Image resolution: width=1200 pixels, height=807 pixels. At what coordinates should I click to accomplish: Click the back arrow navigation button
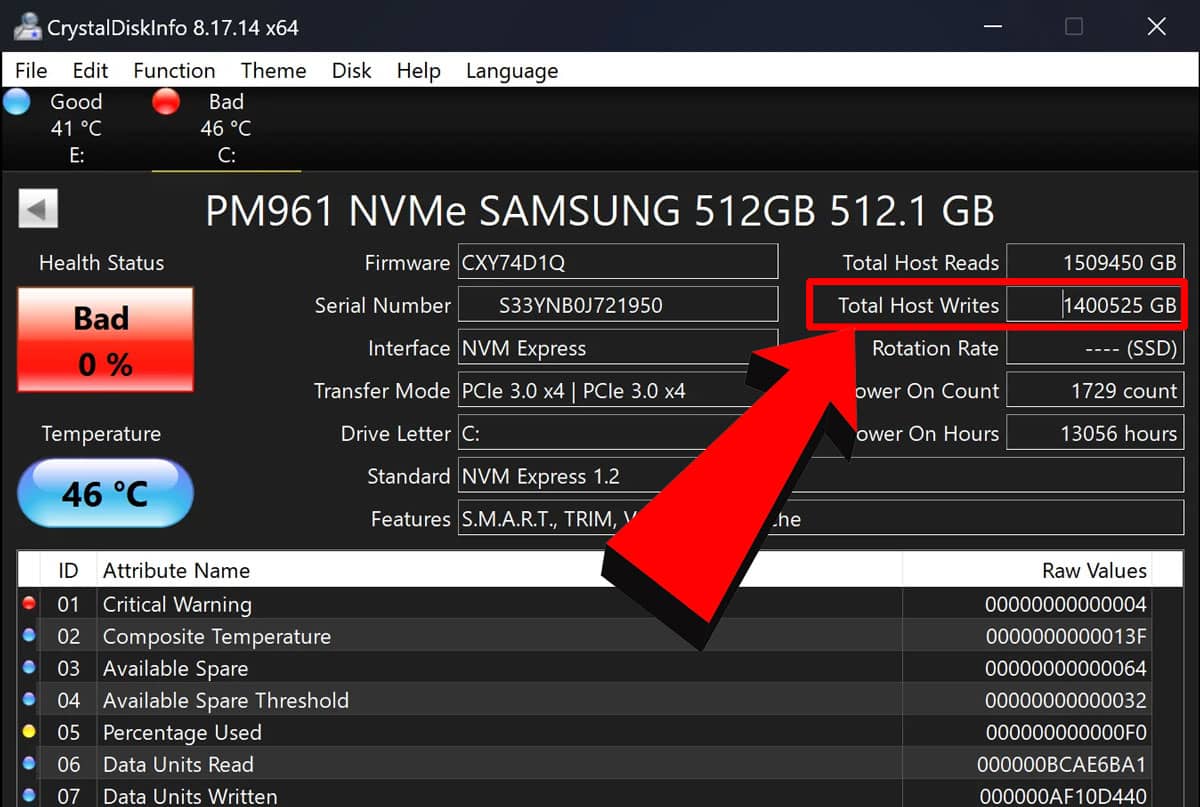pos(38,208)
